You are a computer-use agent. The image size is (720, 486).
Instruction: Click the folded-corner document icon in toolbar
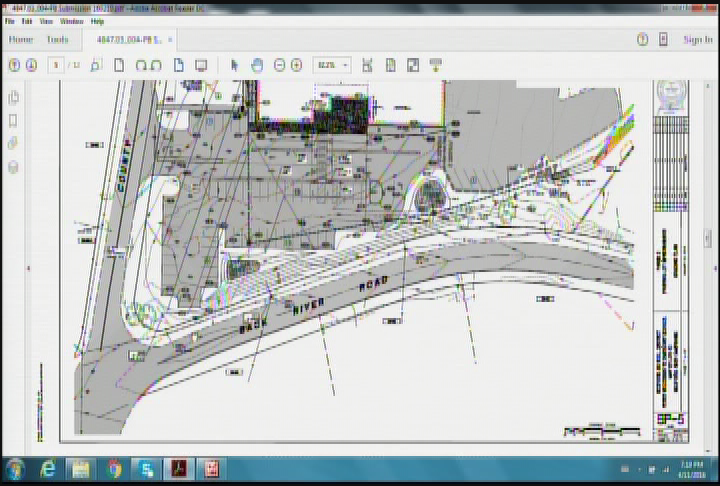click(179, 65)
